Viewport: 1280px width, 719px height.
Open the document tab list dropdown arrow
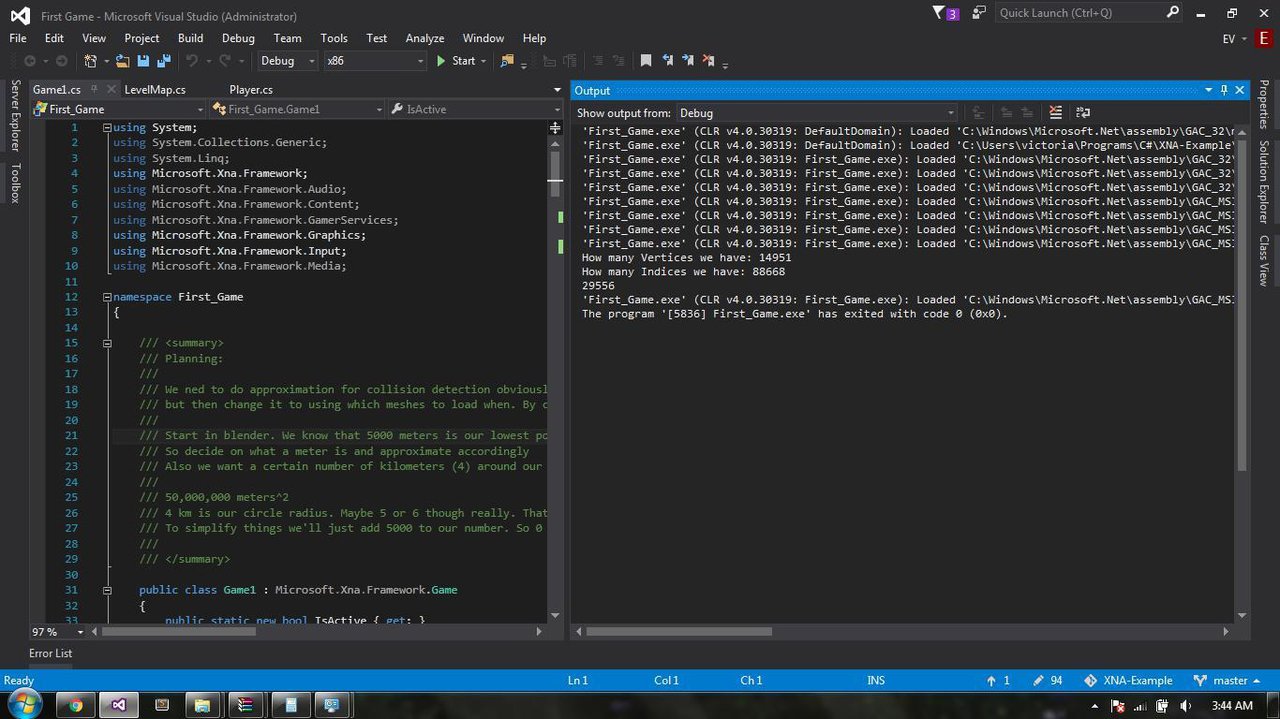[x=557, y=90]
